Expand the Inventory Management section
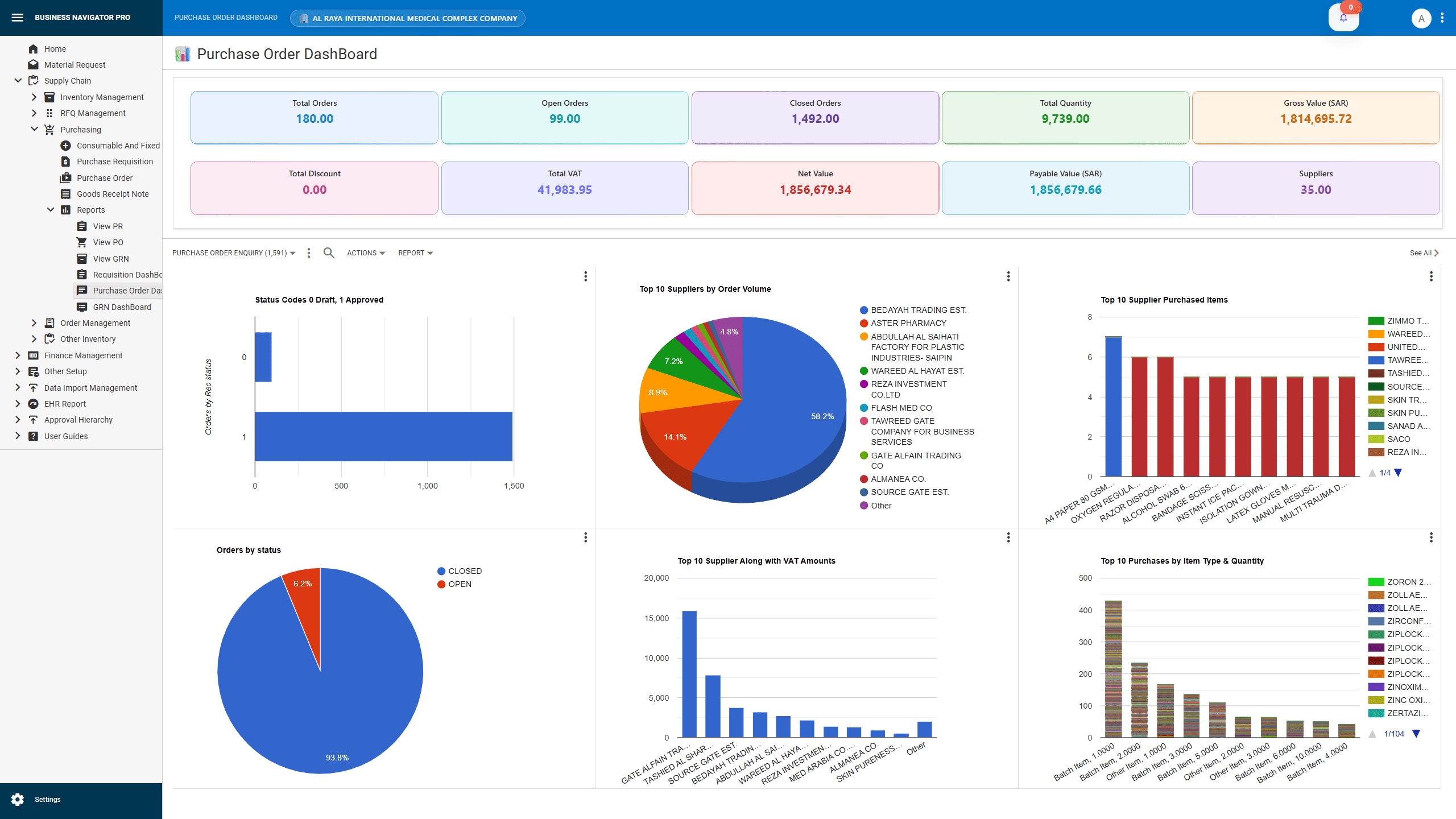The height and width of the screenshot is (819, 1456). click(34, 97)
